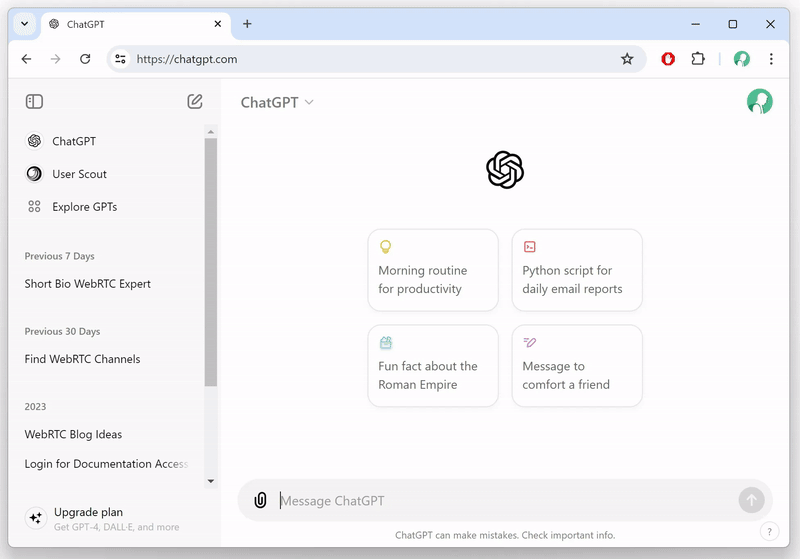The image size is (800, 559).
Task: Click the pencil icon on comfort a friend card
Action: pos(530,342)
